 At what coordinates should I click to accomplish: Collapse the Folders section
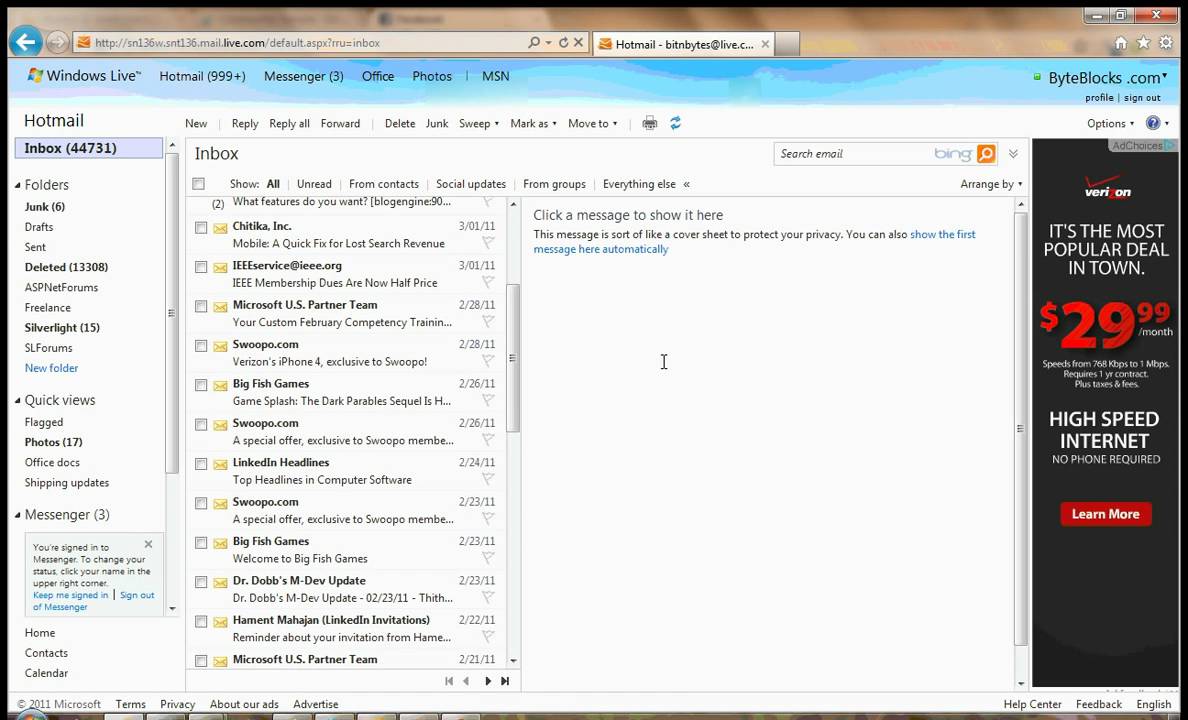click(x=17, y=185)
